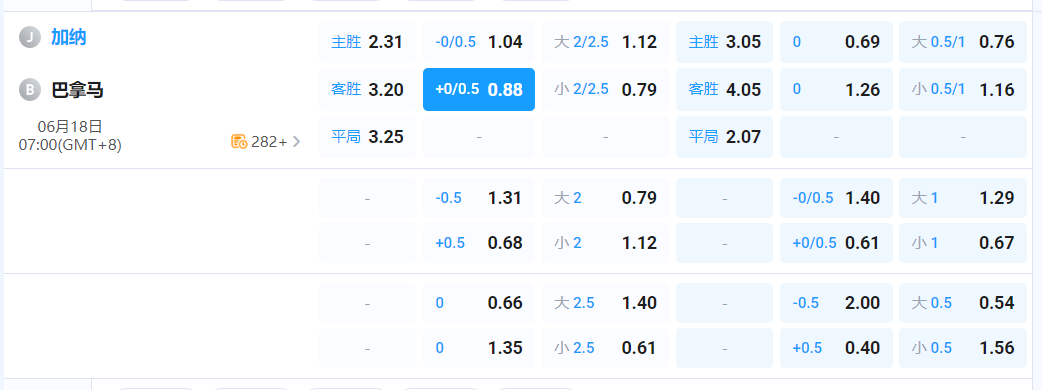Pick handicap -0/0.5 at 1.40

tap(836, 198)
